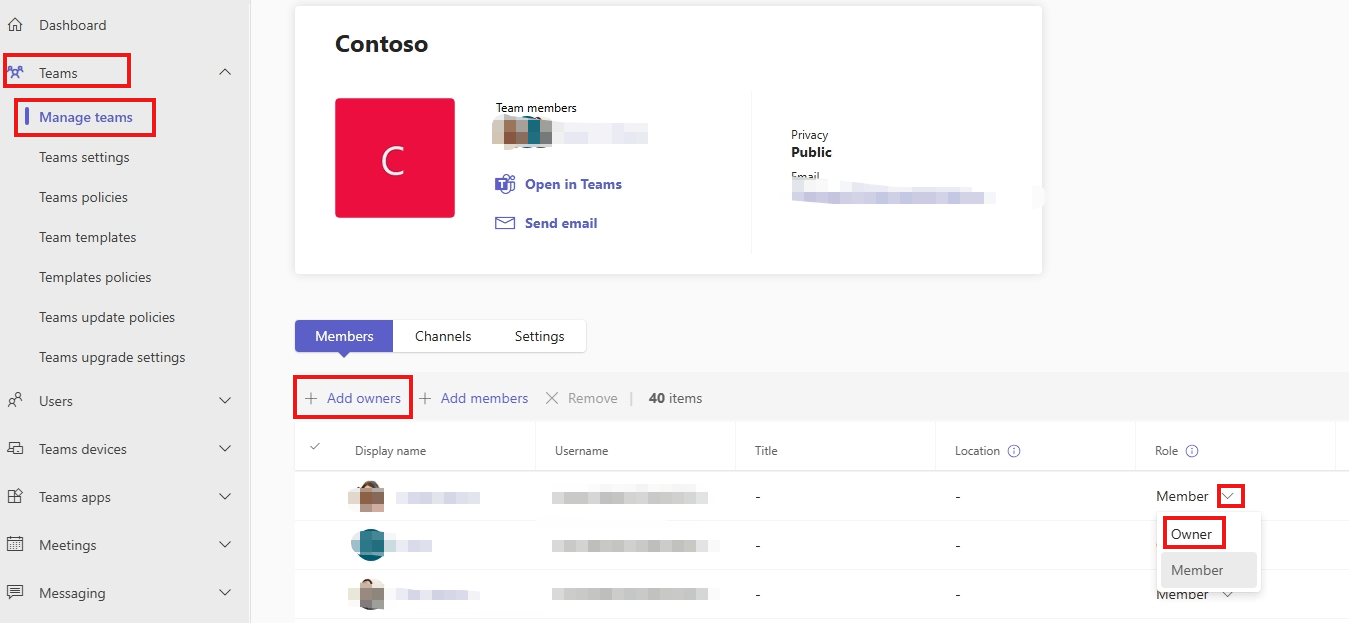
Task: Expand the Messaging section chevron
Action: 225,592
